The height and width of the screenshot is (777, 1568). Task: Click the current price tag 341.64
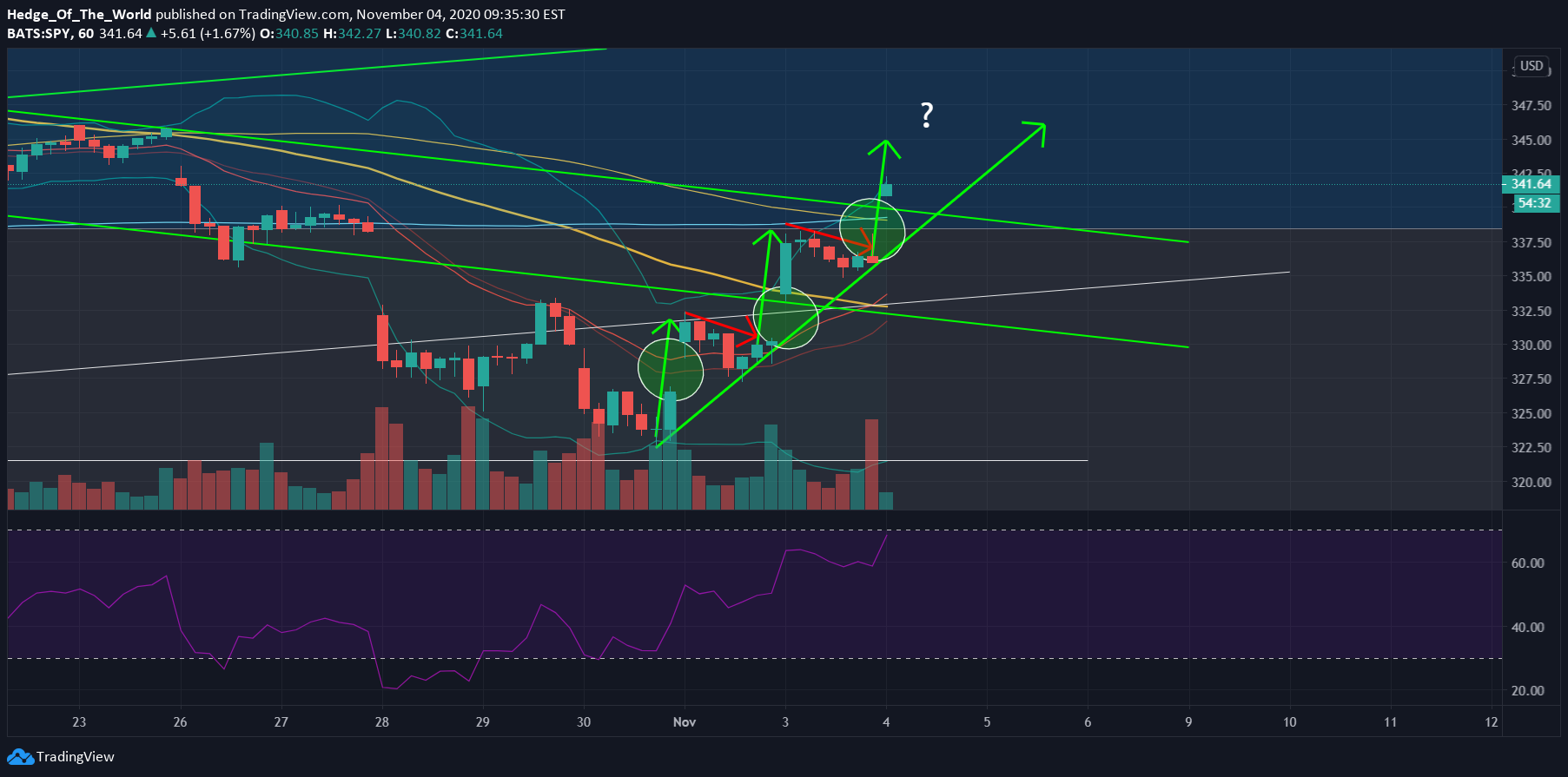[x=1531, y=184]
